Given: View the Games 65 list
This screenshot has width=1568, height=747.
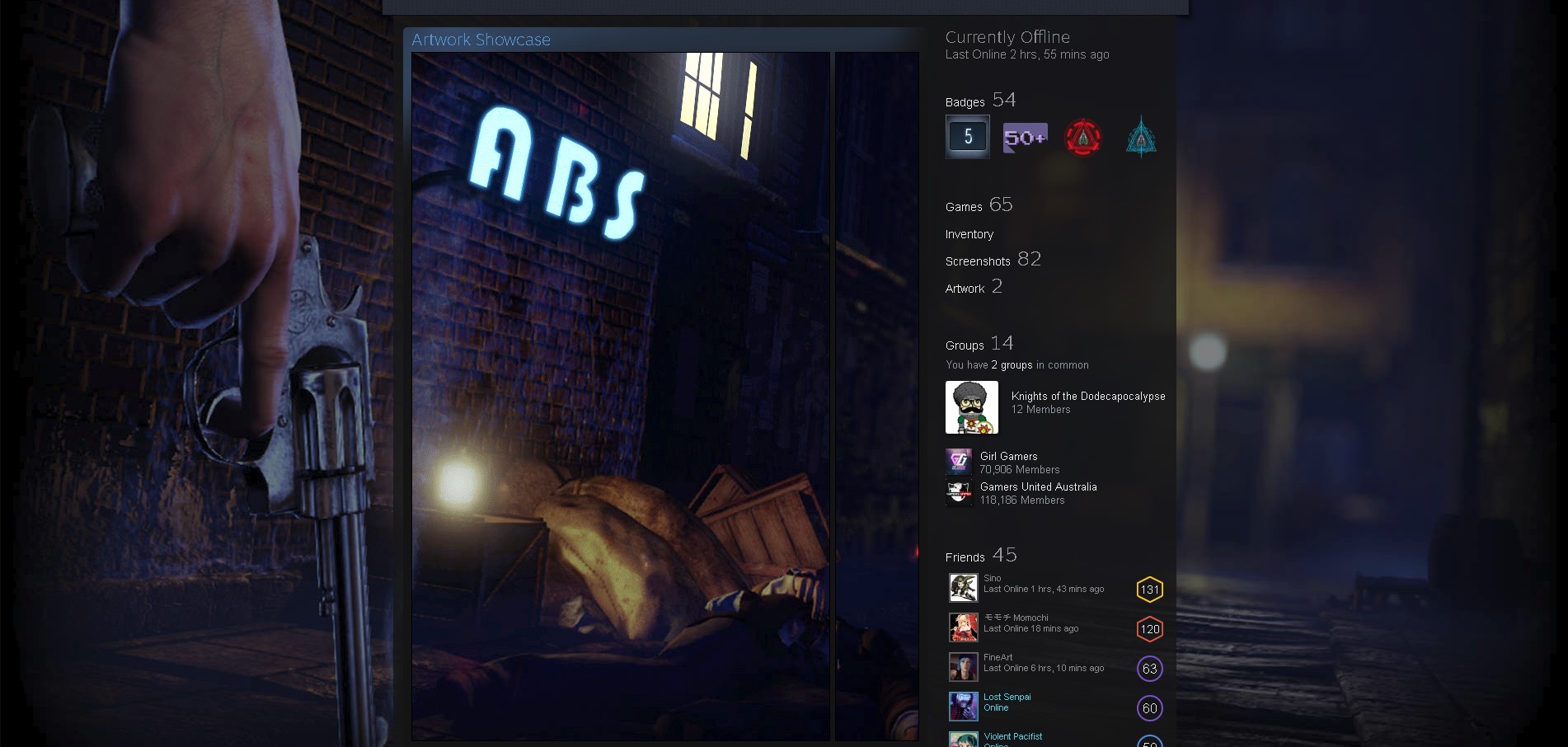Looking at the screenshot, I should [979, 205].
